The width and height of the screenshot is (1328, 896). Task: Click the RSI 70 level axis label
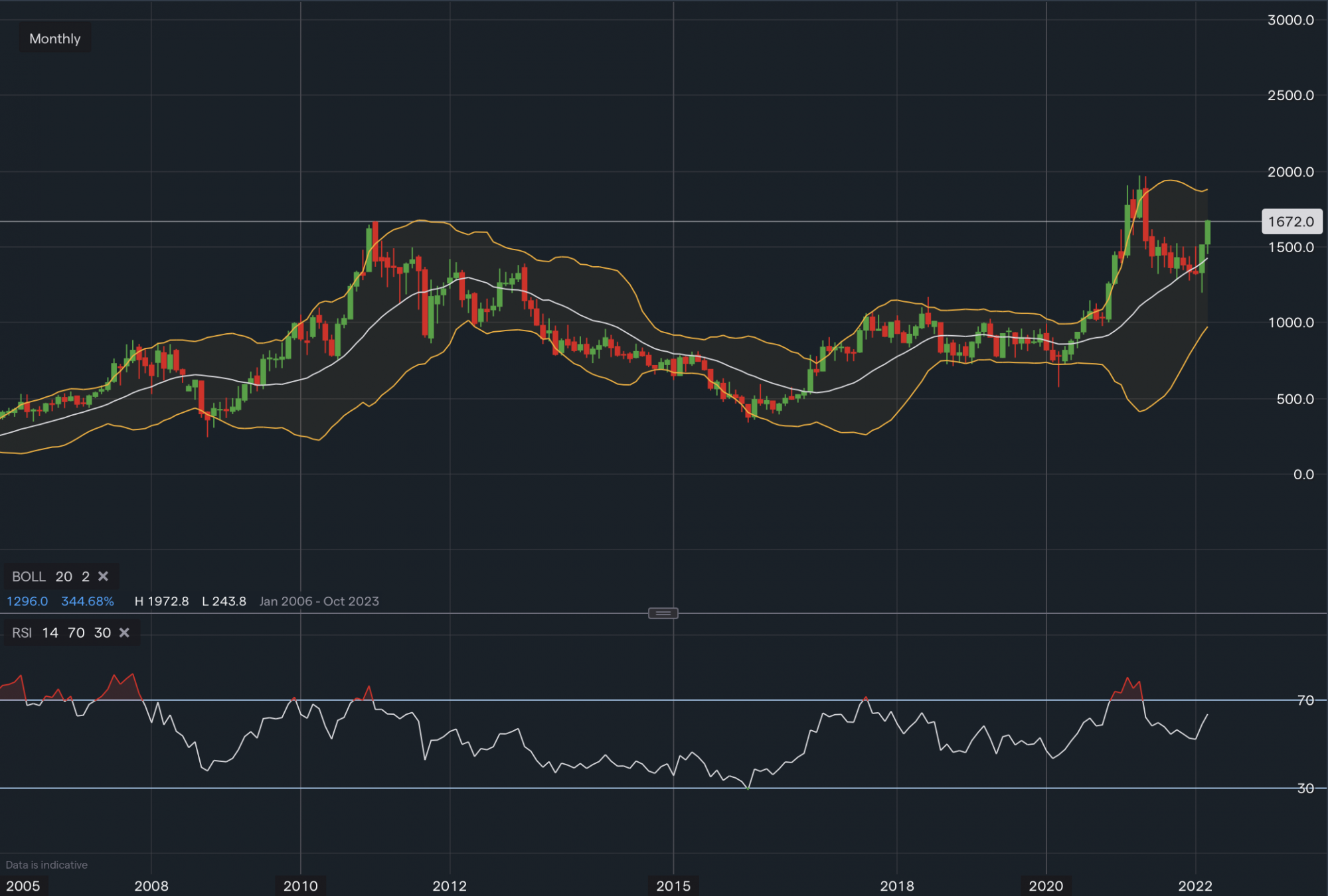(1305, 700)
